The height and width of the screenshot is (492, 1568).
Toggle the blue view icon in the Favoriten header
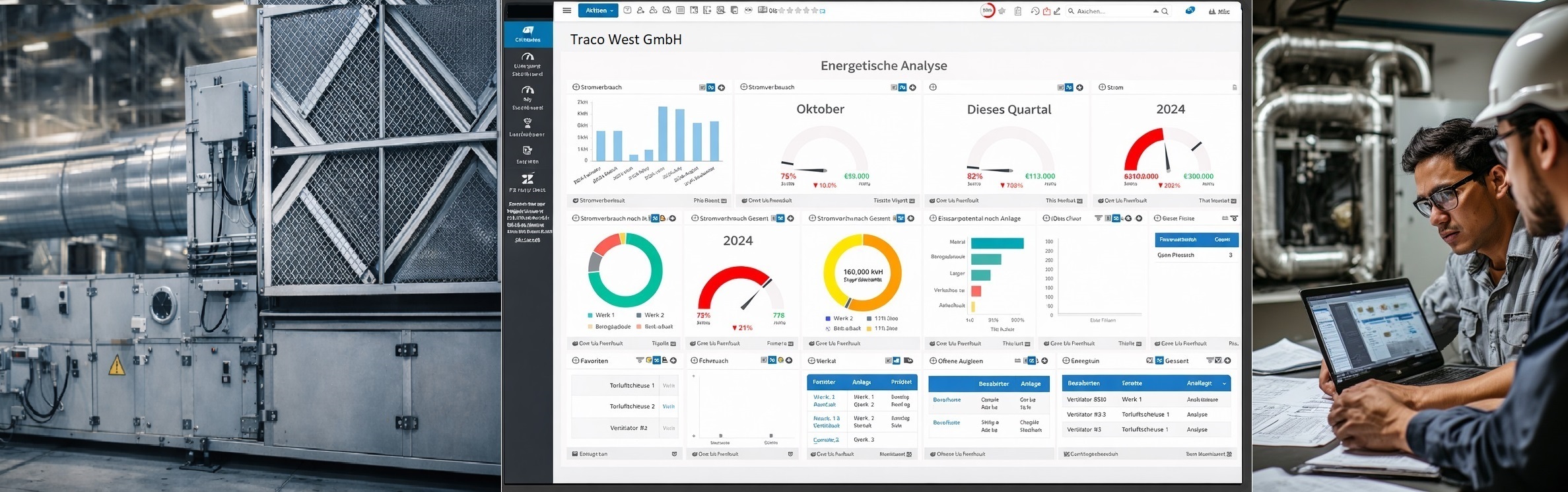656,361
